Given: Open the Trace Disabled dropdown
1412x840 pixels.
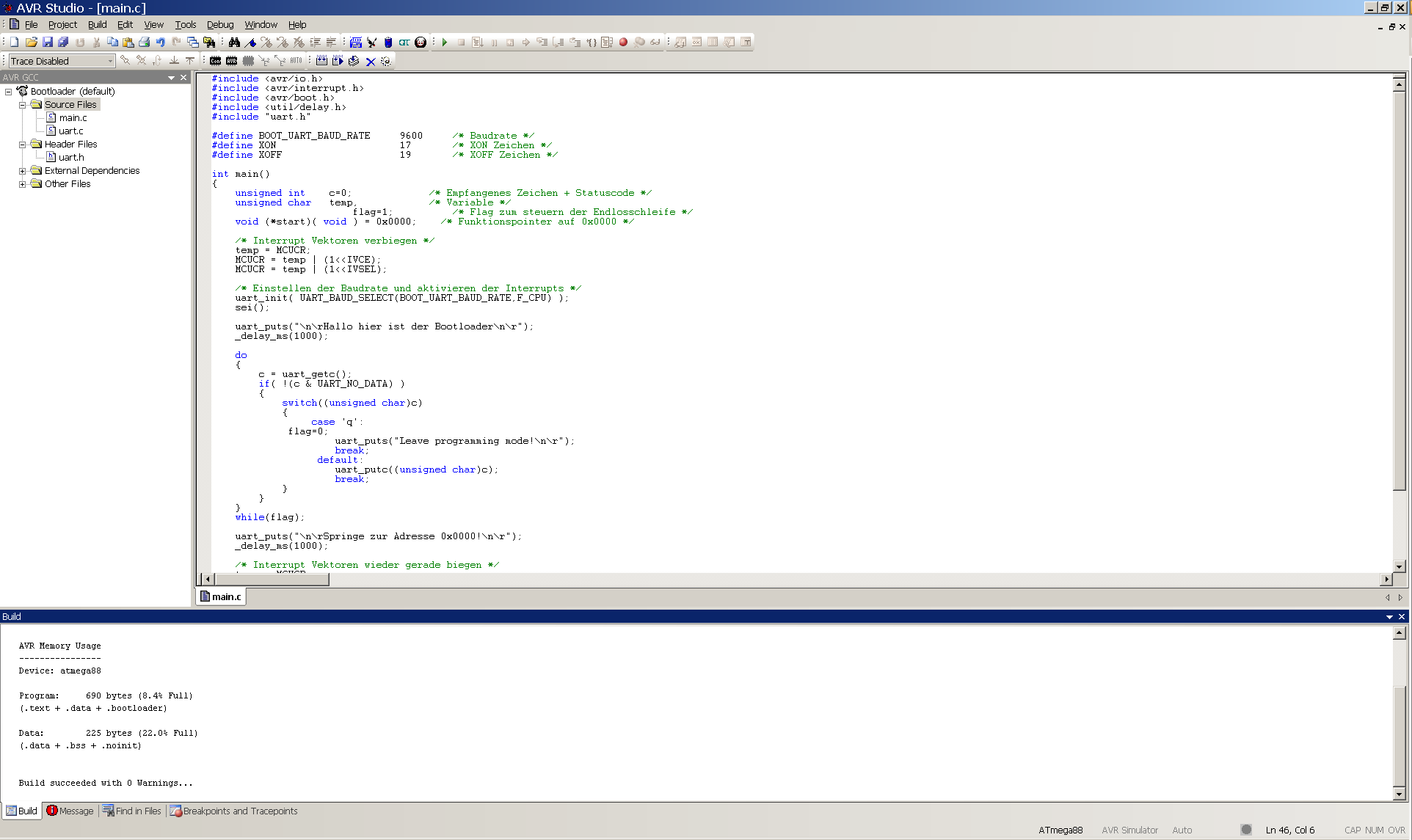Looking at the screenshot, I should point(110,62).
